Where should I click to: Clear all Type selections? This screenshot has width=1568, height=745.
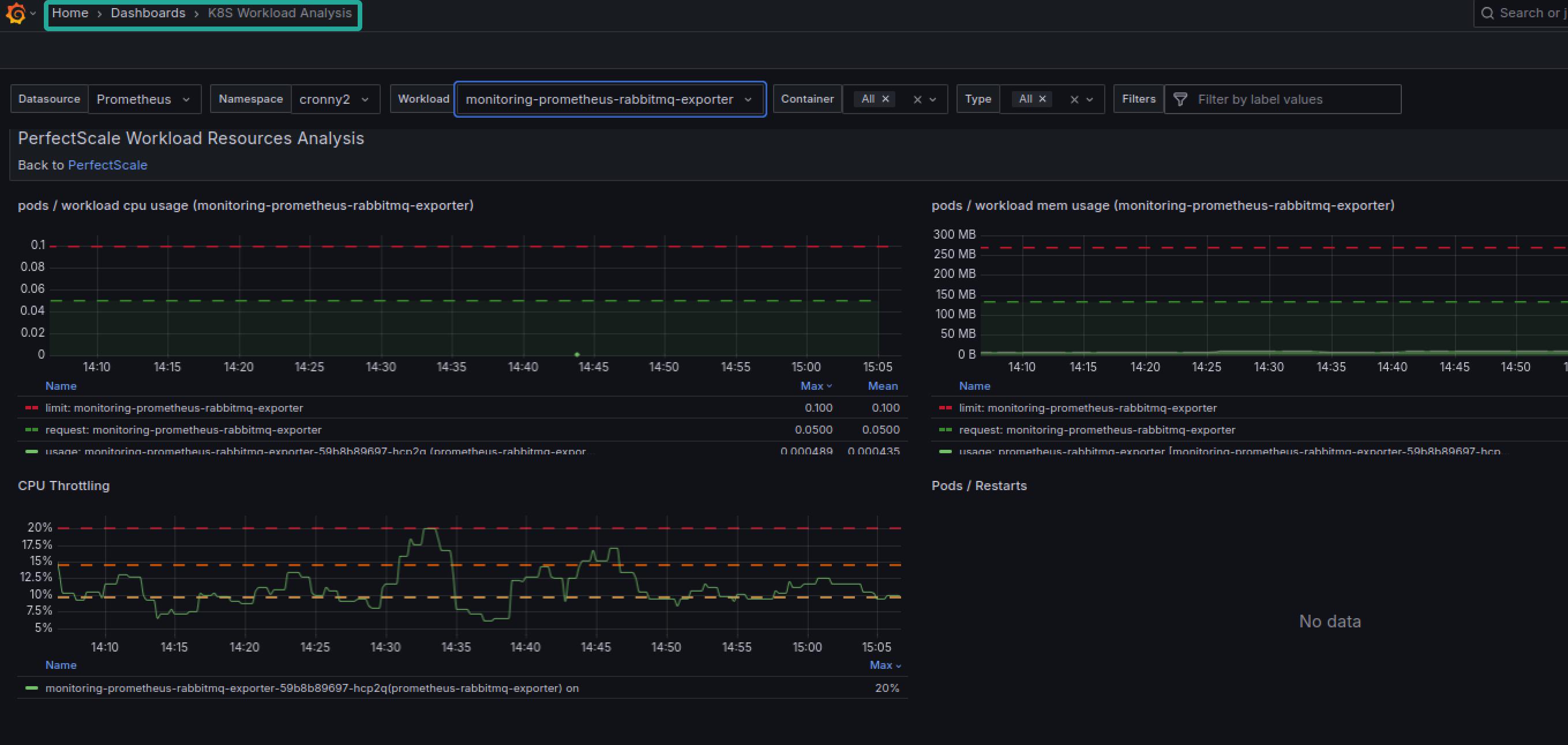click(x=1074, y=100)
